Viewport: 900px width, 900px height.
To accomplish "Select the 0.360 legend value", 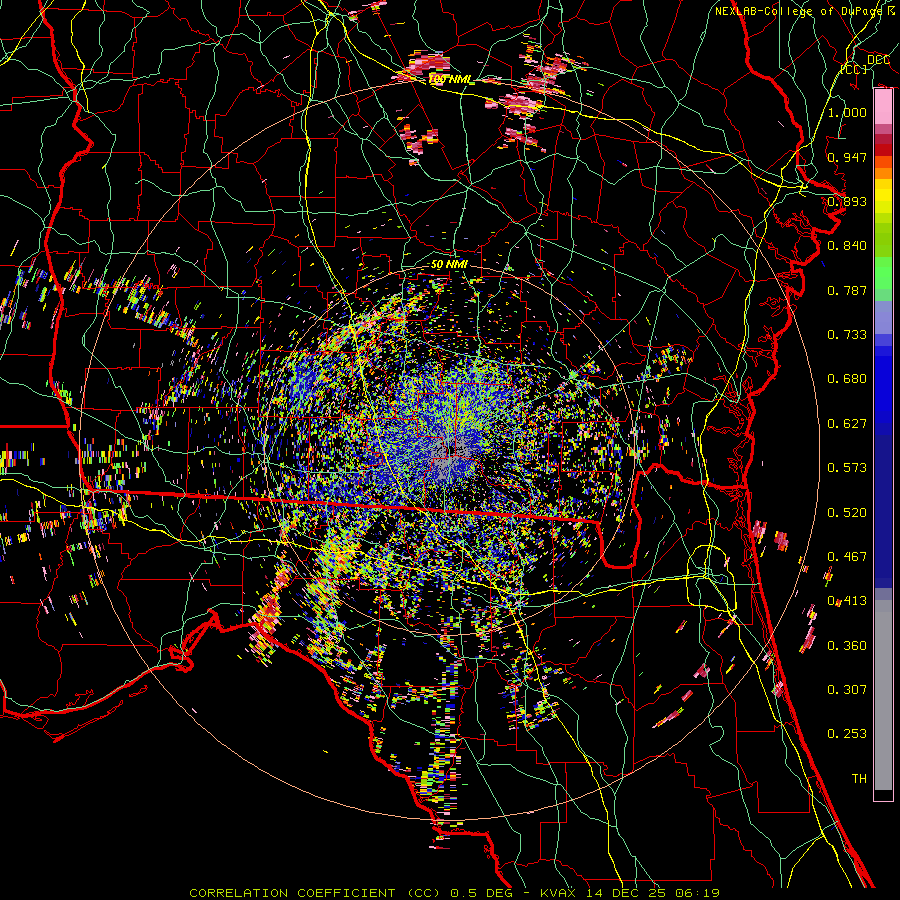I will click(847, 646).
